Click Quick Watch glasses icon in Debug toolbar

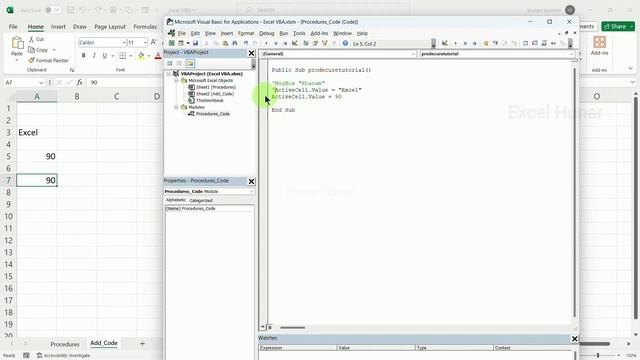pos(553,43)
